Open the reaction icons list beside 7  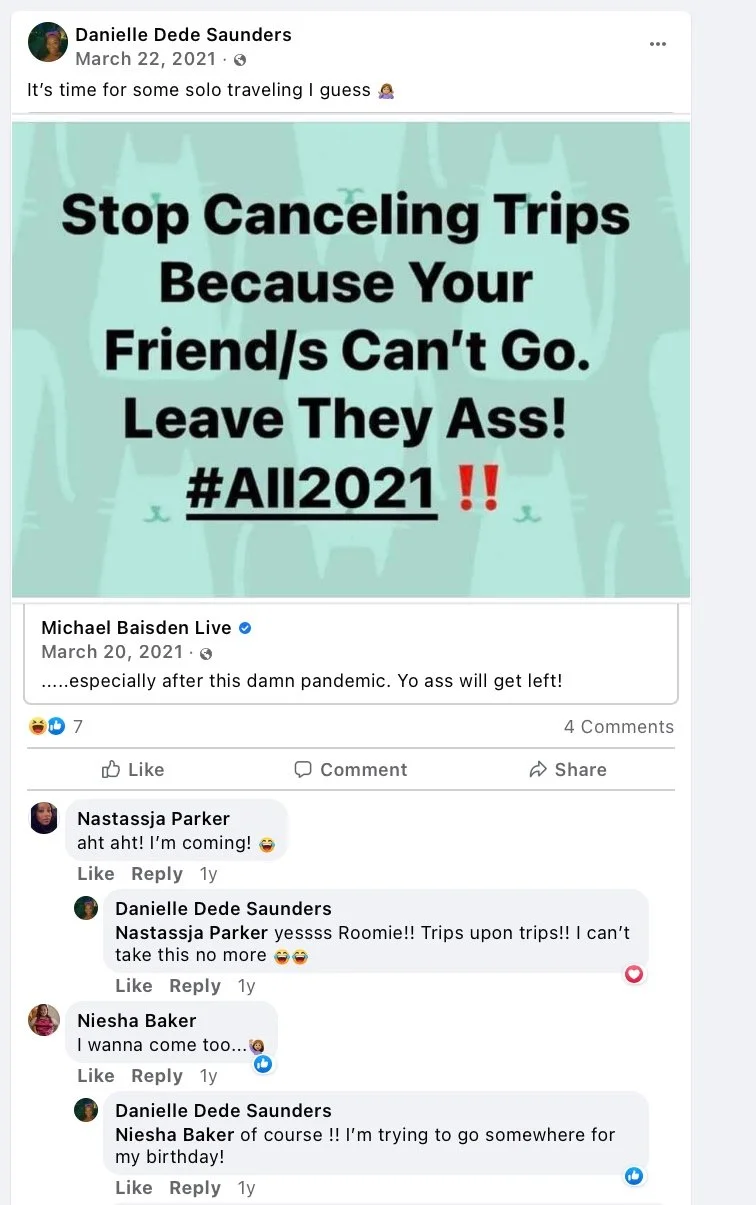click(x=47, y=726)
